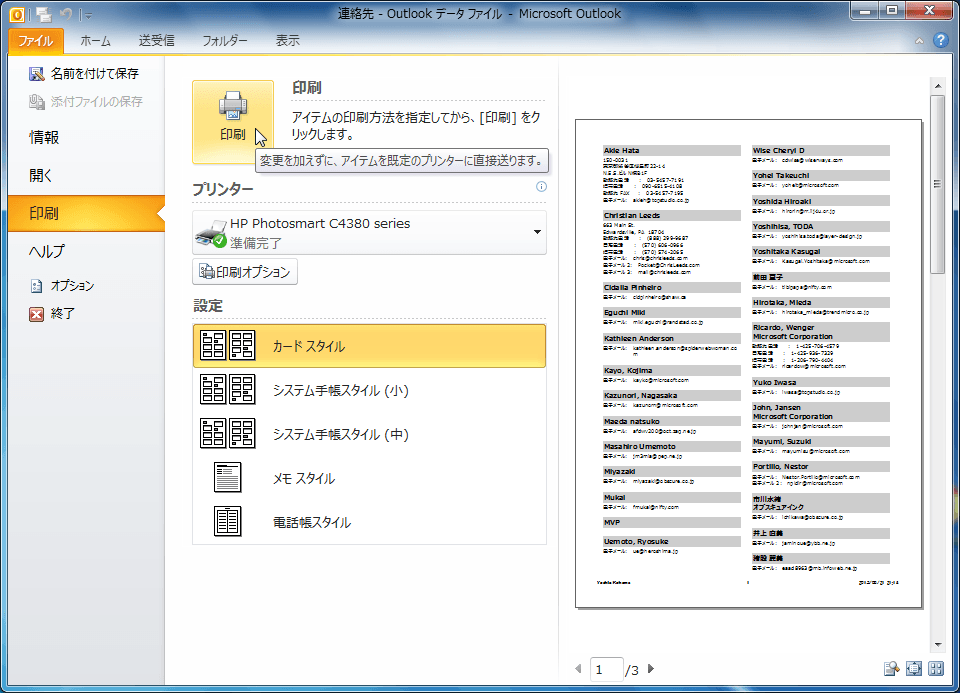Click the print preview page thumbnail
The image size is (960, 693).
point(748,364)
